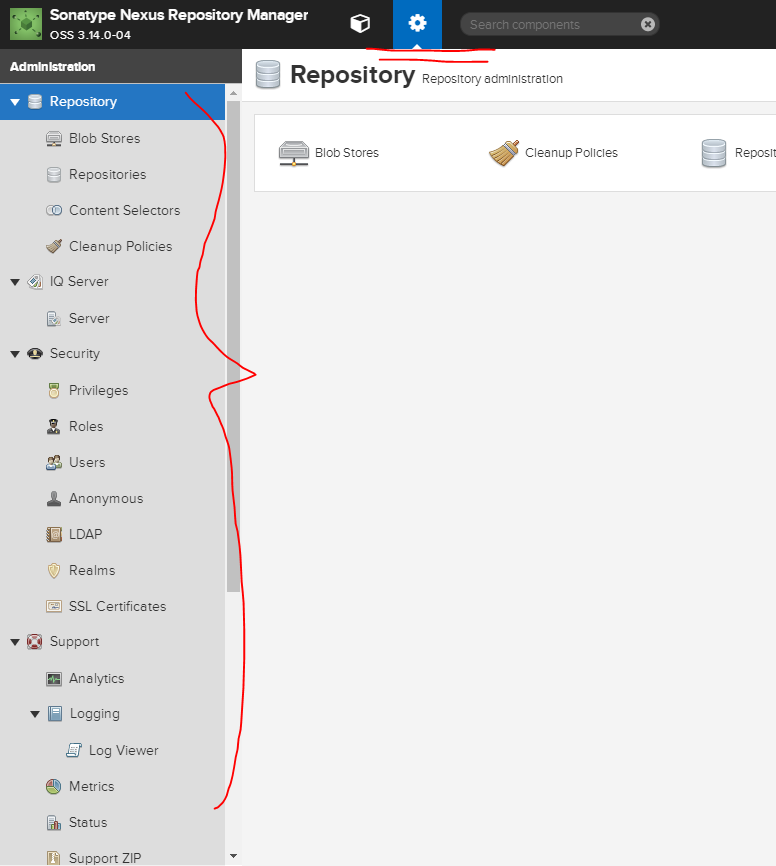The image size is (776, 866).
Task: Open the Server entry under IQ Server
Action: [89, 319]
